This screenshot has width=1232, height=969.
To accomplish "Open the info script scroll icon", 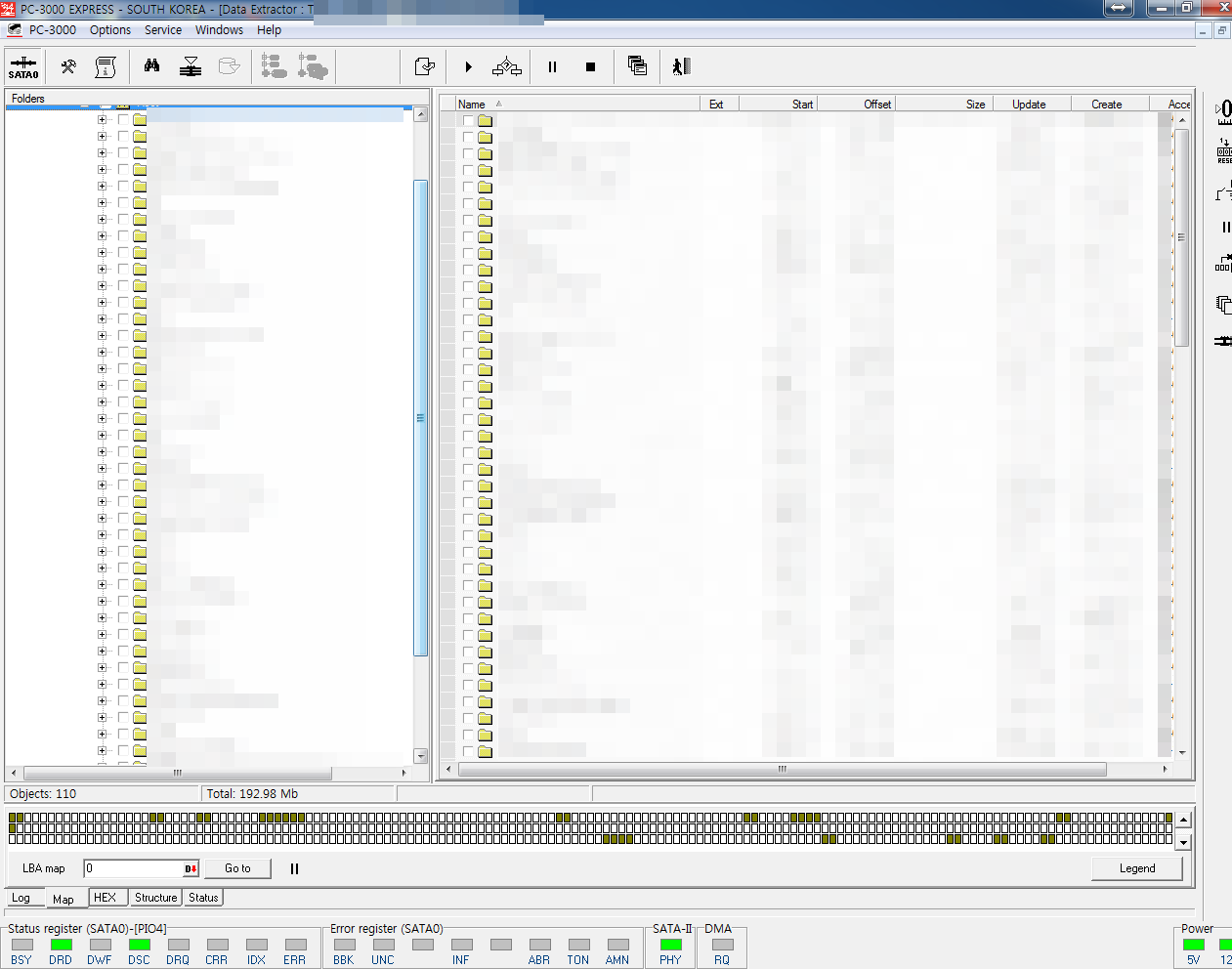I will pos(106,66).
